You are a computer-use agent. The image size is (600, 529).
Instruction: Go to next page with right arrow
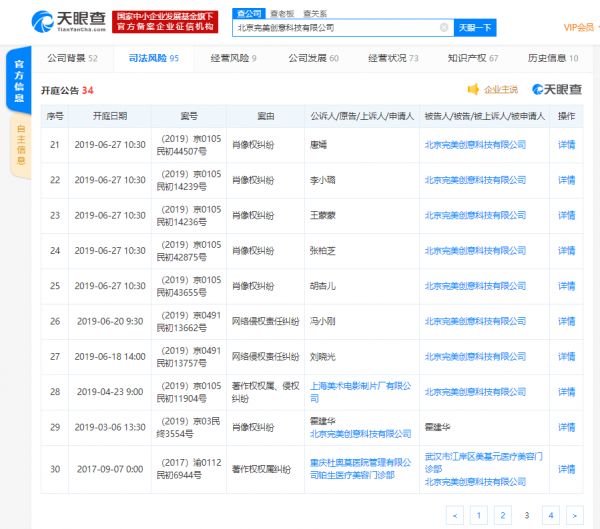pyautogui.click(x=573, y=514)
